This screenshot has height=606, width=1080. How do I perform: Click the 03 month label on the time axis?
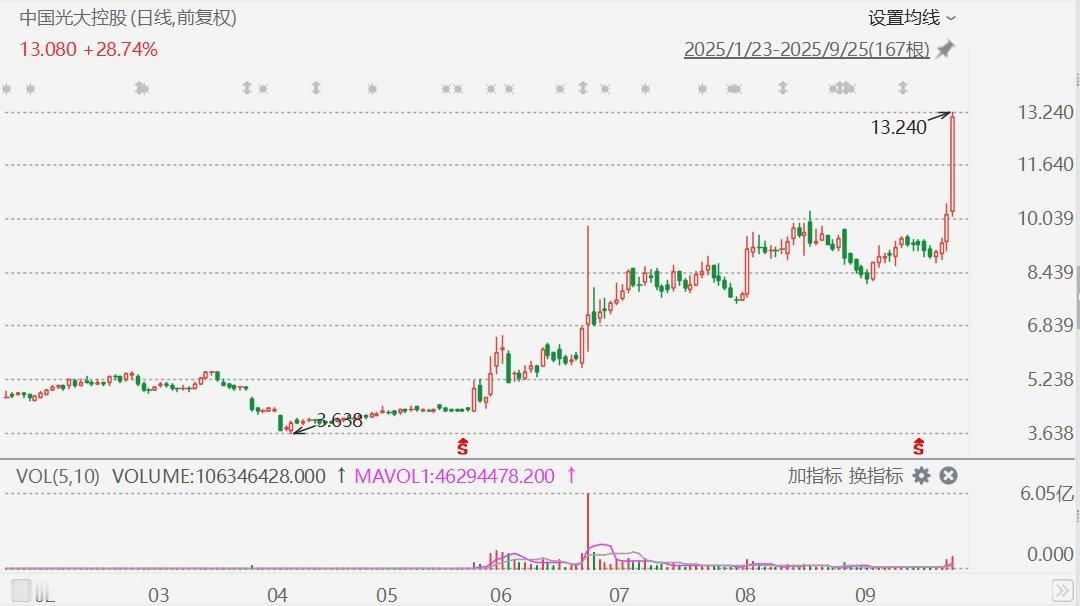tap(158, 595)
